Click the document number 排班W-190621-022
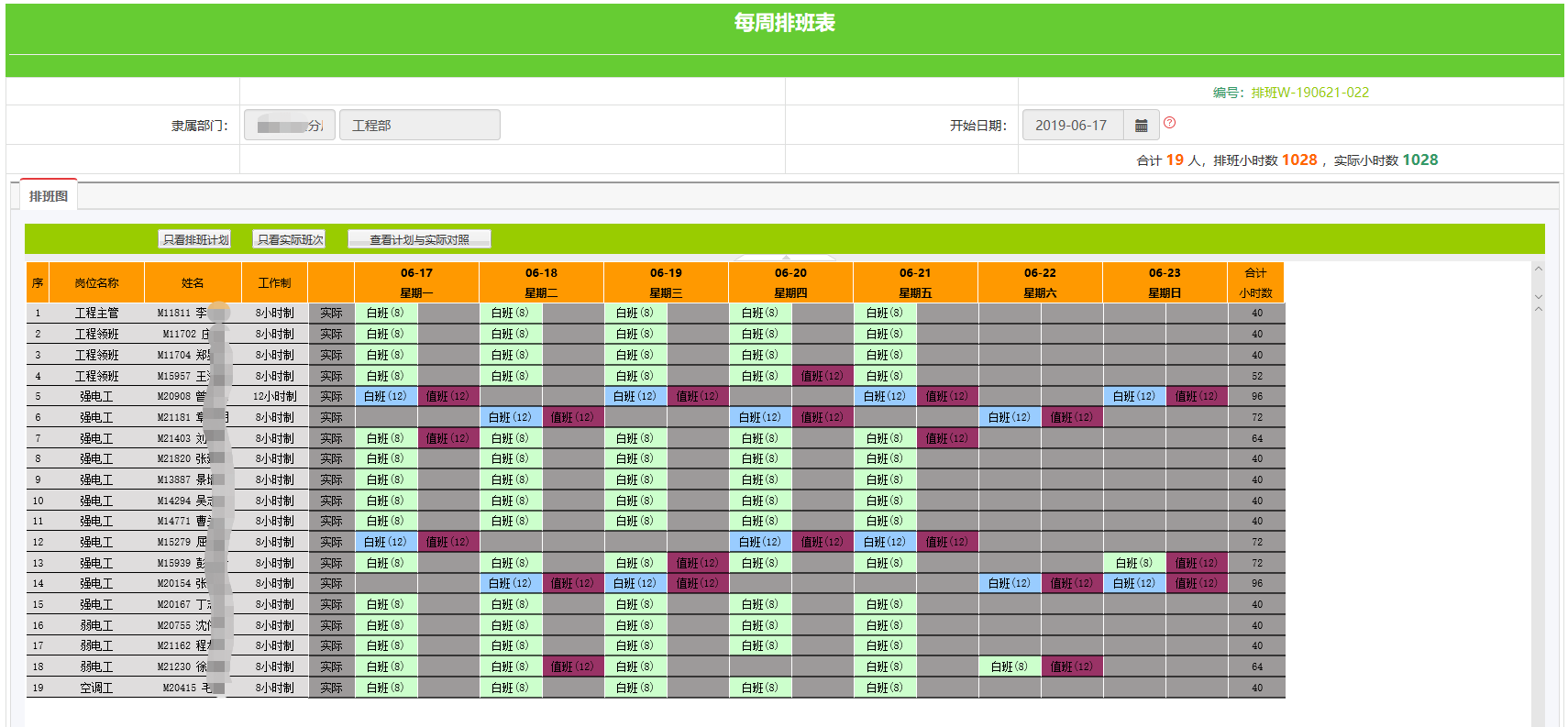1568x727 pixels. (1309, 93)
